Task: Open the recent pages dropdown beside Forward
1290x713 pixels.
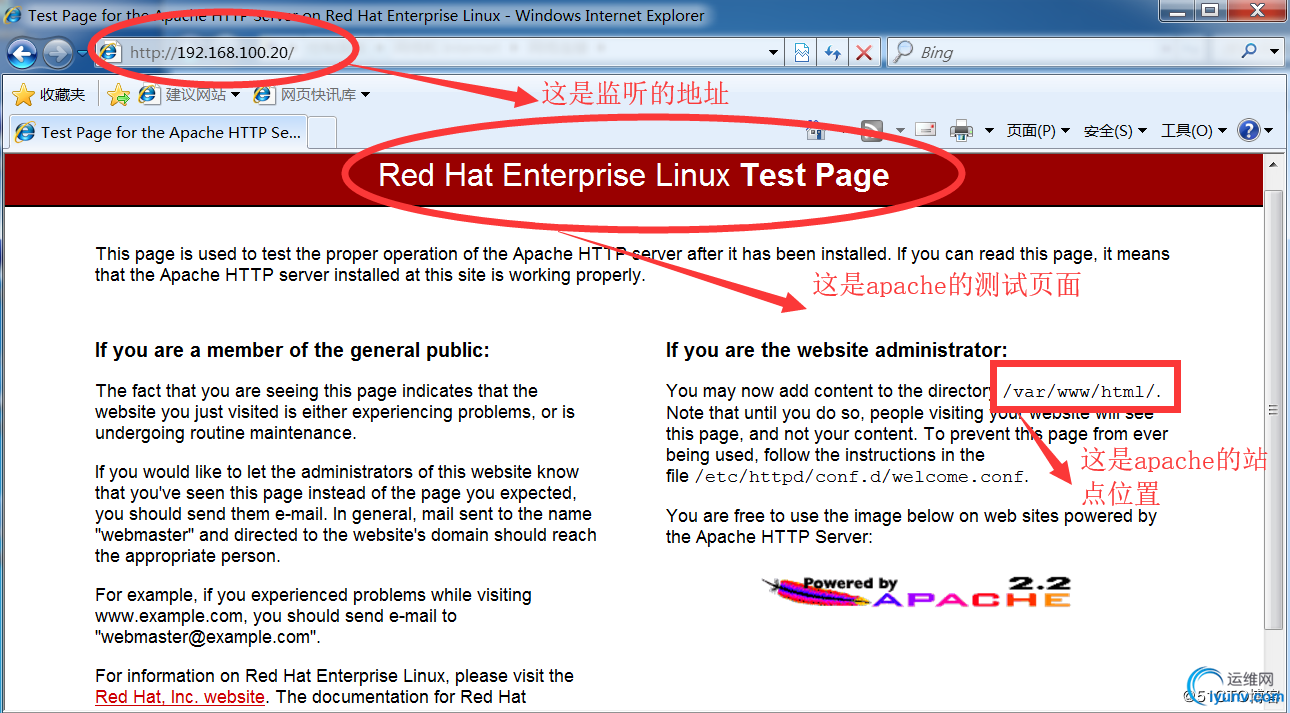Action: coord(81,53)
